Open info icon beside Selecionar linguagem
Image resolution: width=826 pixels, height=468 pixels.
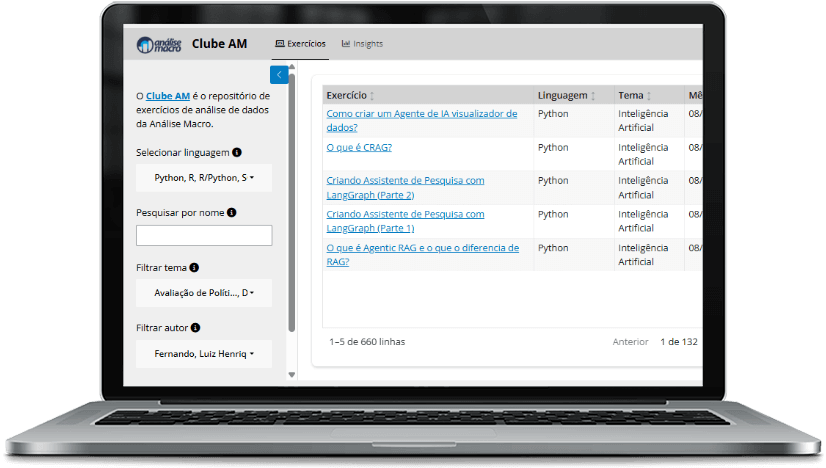[237, 152]
